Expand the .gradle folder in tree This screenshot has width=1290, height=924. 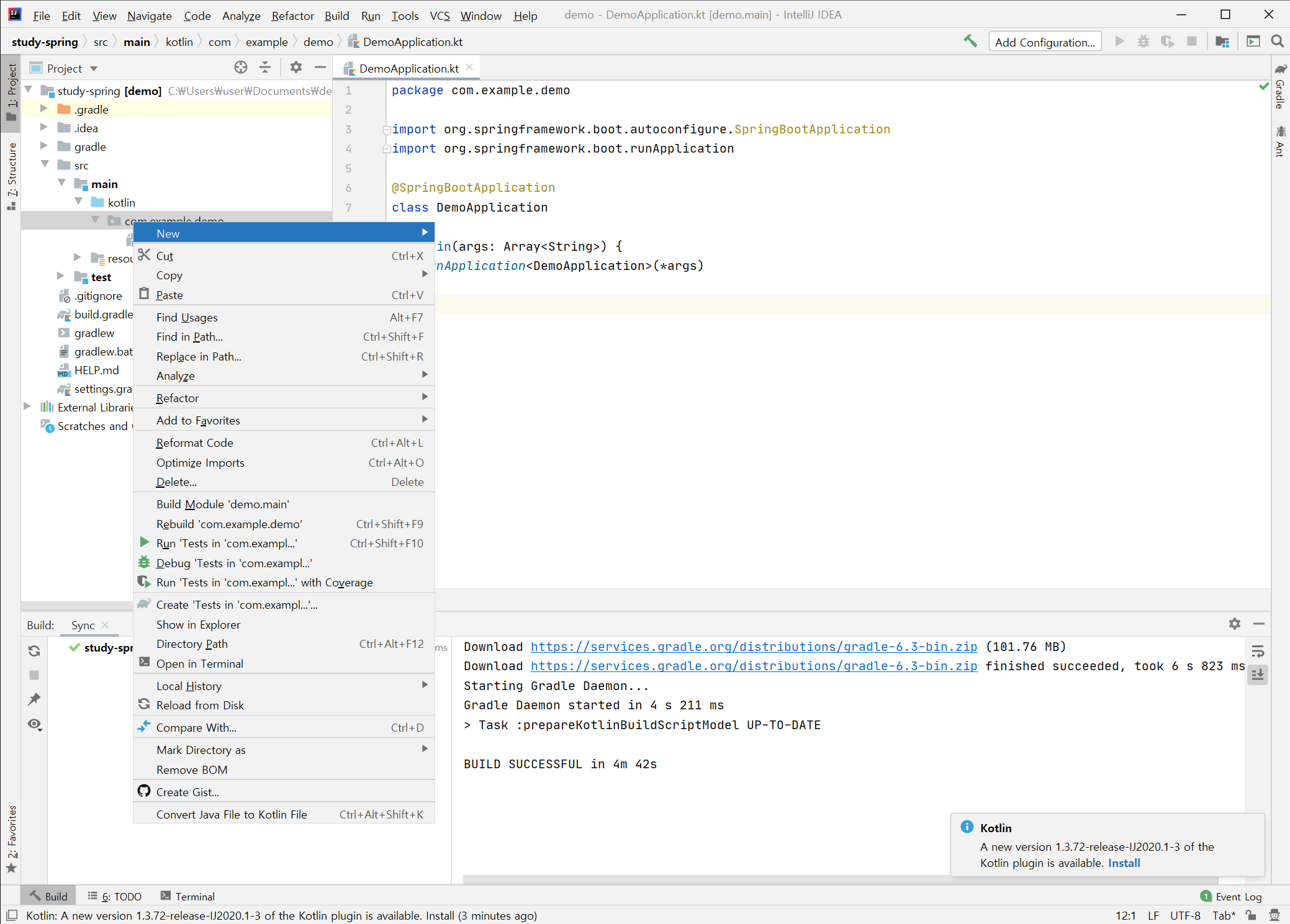click(43, 109)
